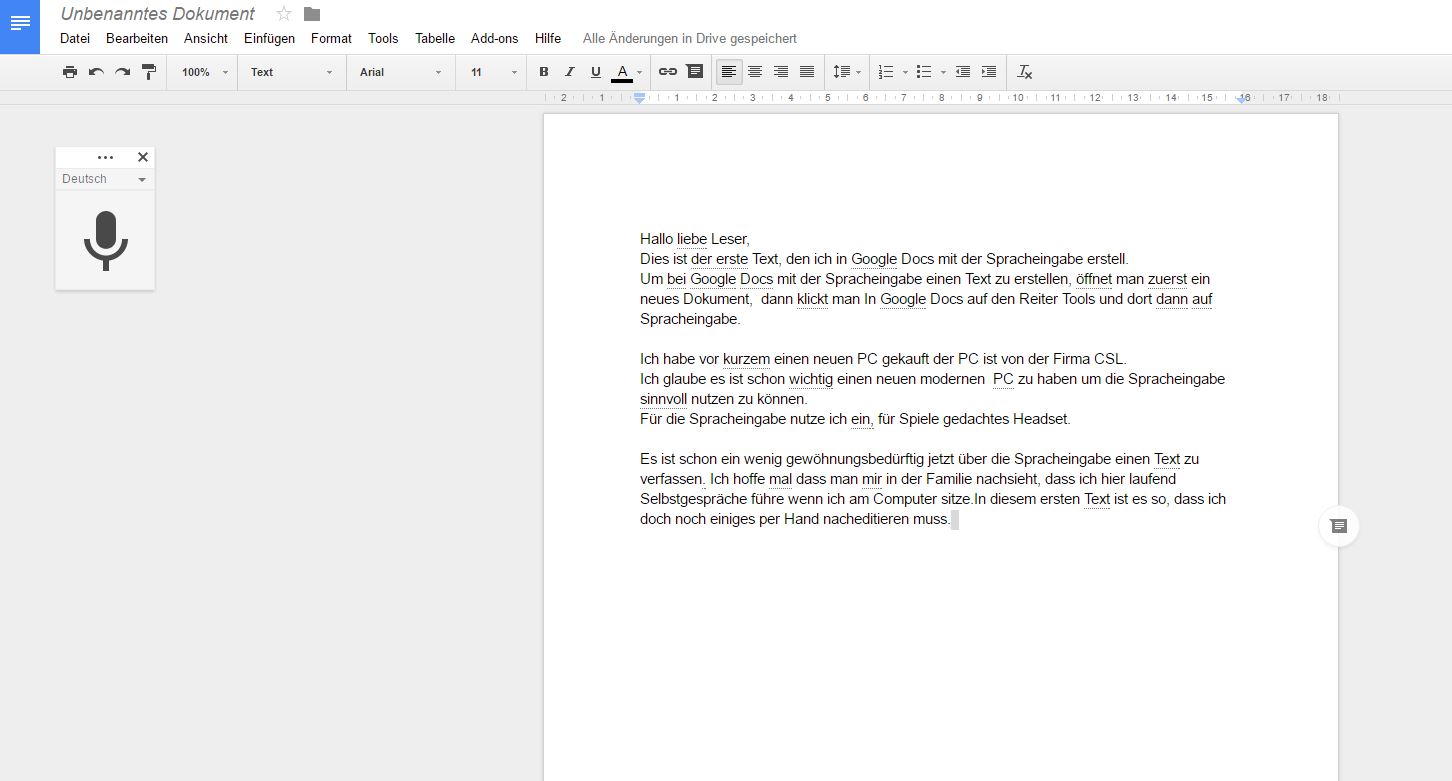Screen dimensions: 1452x781
Task: Toggle bold formatting
Action: (x=544, y=72)
